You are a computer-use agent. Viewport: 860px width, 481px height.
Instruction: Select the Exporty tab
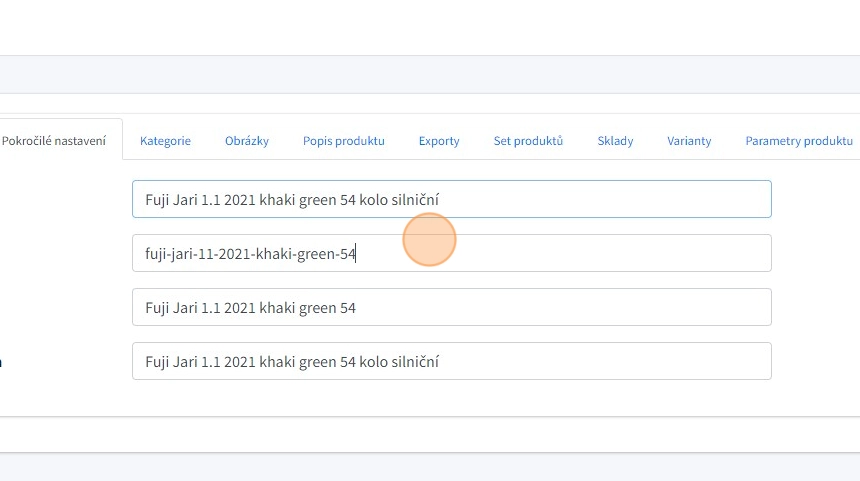439,141
